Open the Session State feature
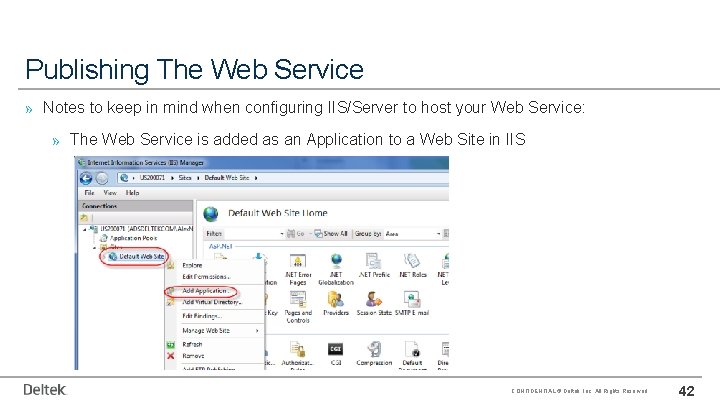Screen dimensions: 720x405 click(x=374, y=304)
